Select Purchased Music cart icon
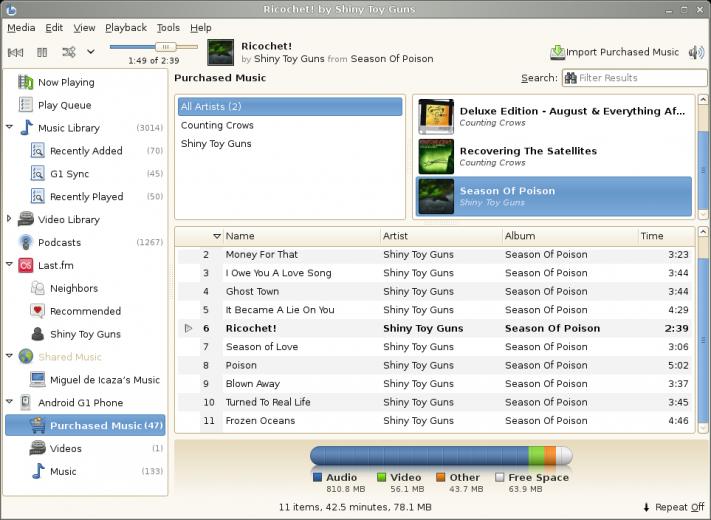The image size is (711, 520). pos(37,425)
